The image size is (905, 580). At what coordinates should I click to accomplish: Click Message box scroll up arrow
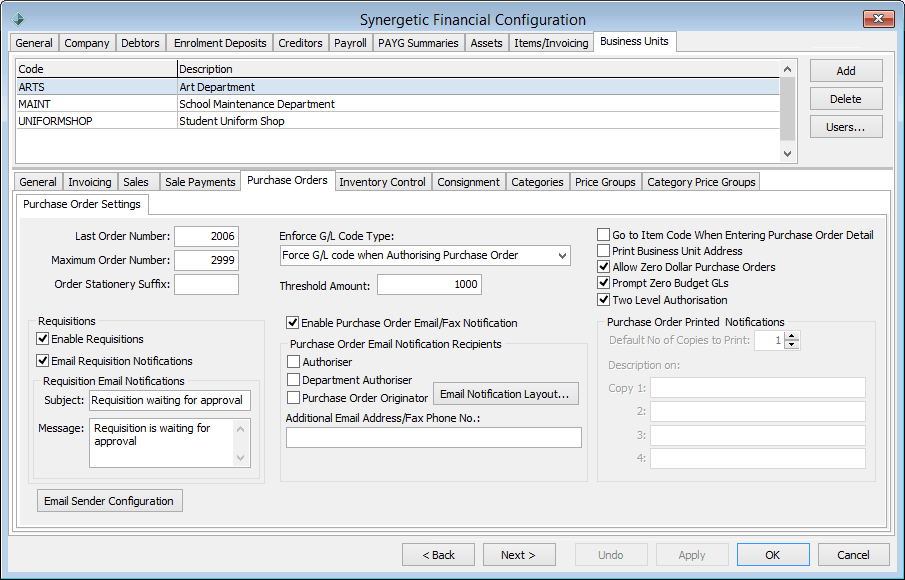pyautogui.click(x=241, y=429)
